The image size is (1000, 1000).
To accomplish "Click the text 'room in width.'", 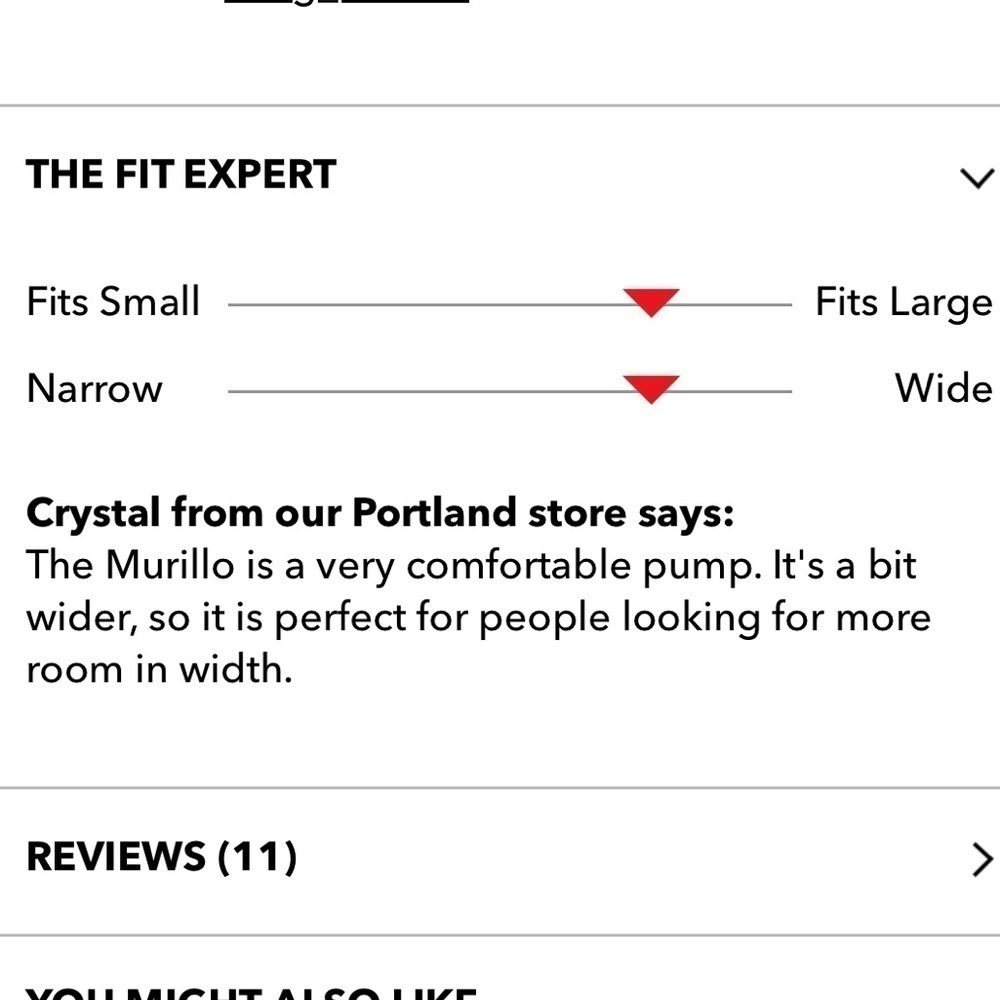I will click(x=159, y=669).
